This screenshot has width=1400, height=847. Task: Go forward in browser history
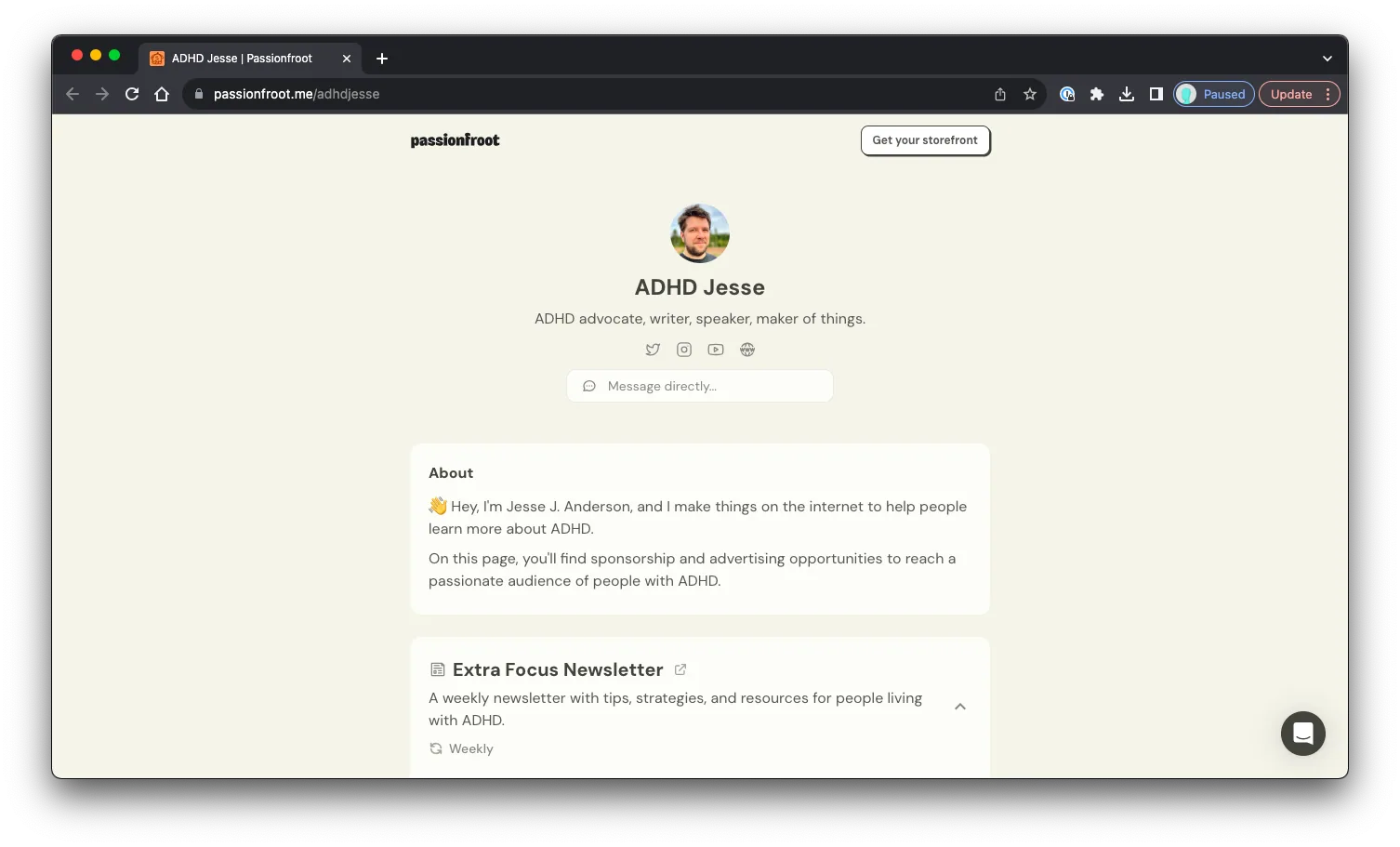tap(102, 94)
